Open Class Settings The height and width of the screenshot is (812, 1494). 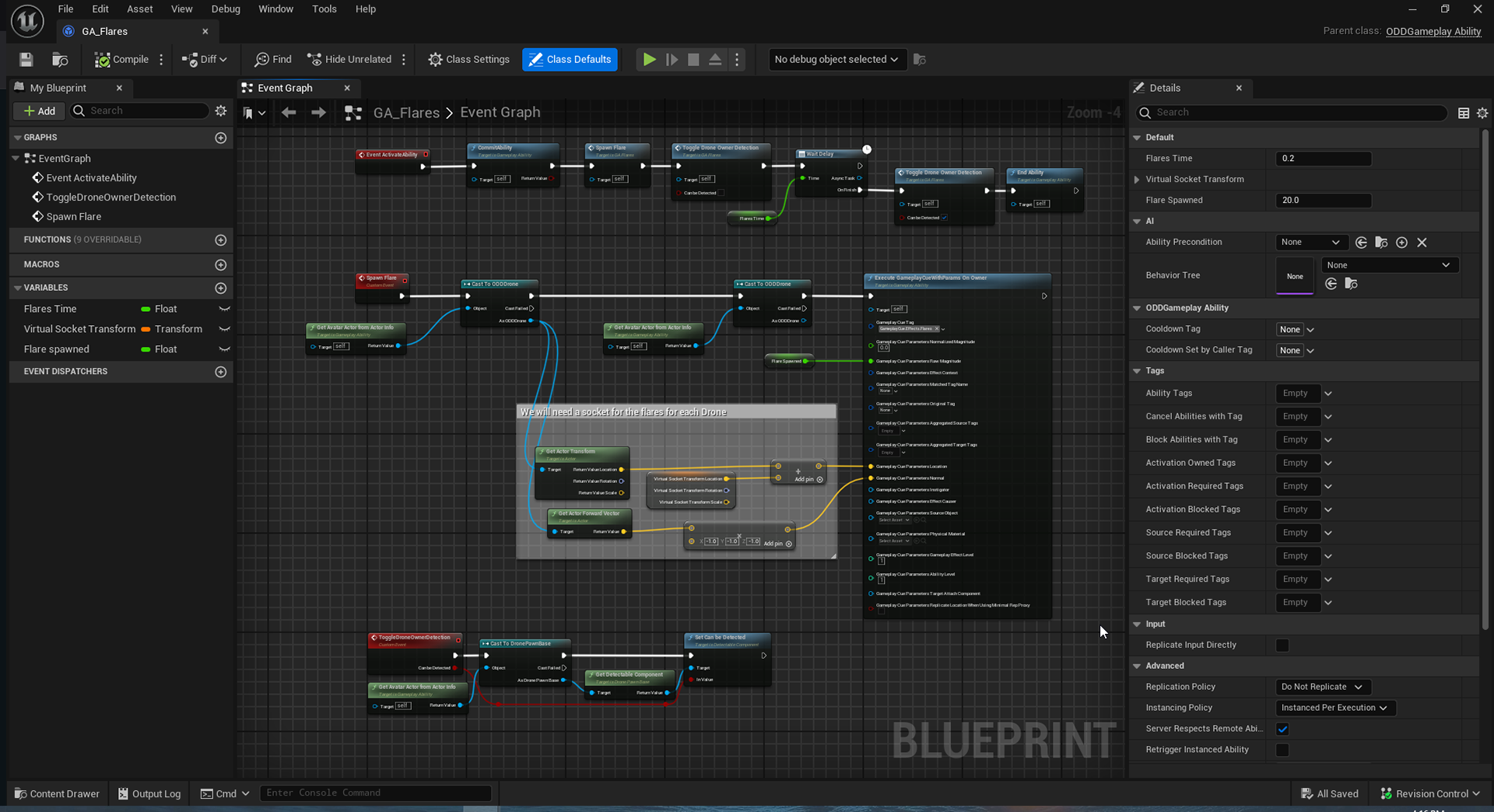click(469, 60)
